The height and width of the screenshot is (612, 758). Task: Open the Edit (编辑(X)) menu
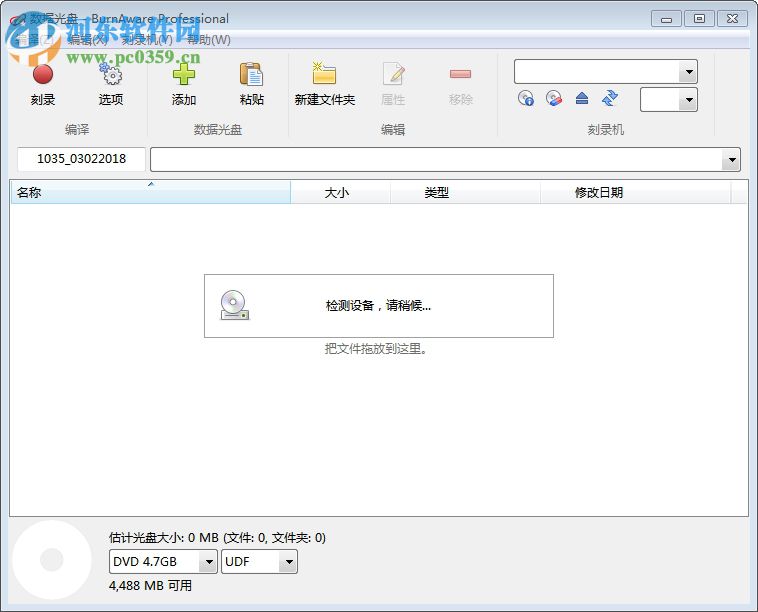tap(87, 40)
